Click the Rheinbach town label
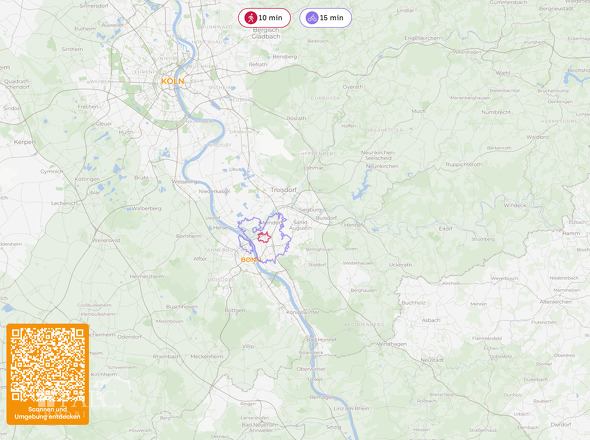590x440 pixels. pyautogui.click(x=167, y=356)
